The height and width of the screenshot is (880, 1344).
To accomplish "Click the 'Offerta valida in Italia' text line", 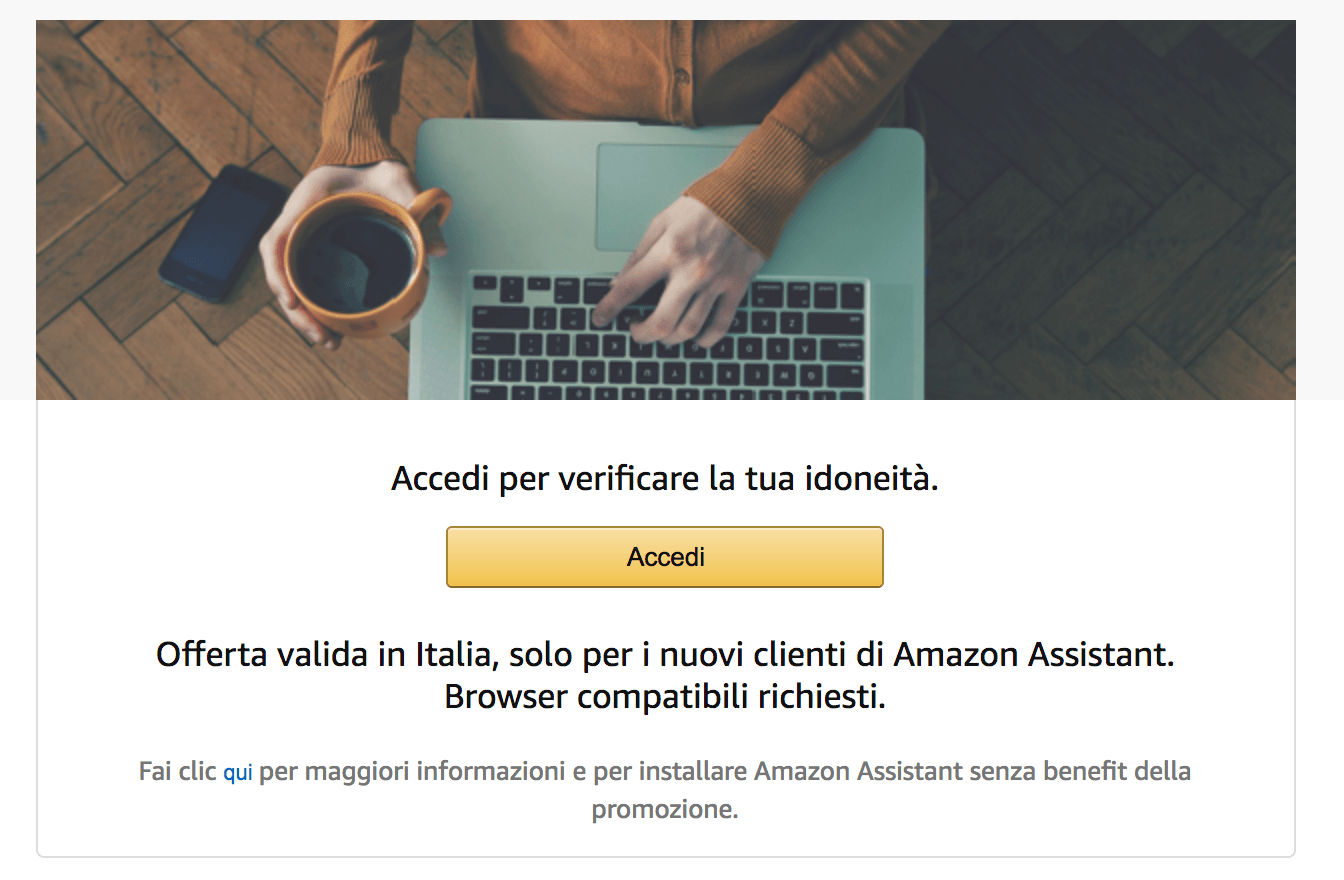I will tap(665, 655).
